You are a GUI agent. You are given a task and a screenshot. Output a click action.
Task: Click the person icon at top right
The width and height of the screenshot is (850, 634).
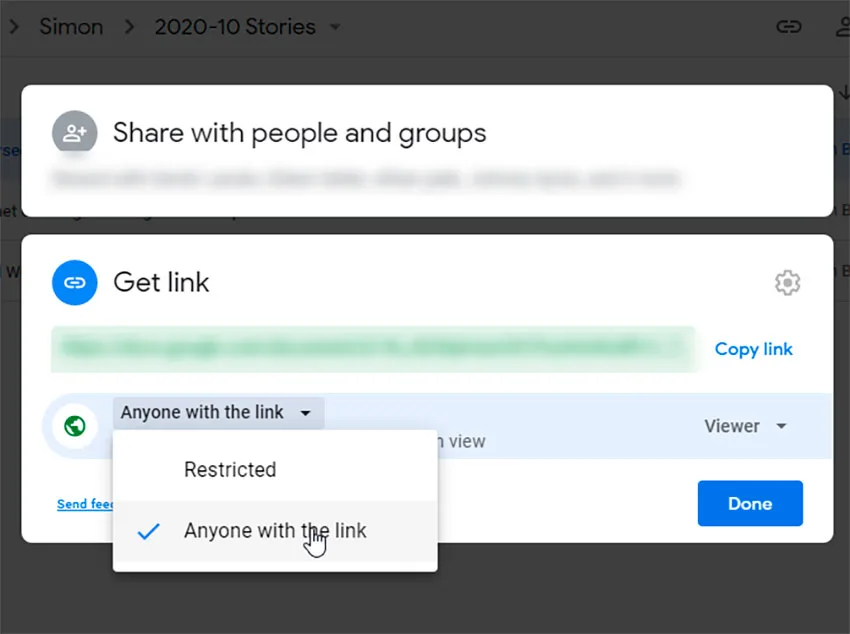(x=843, y=27)
